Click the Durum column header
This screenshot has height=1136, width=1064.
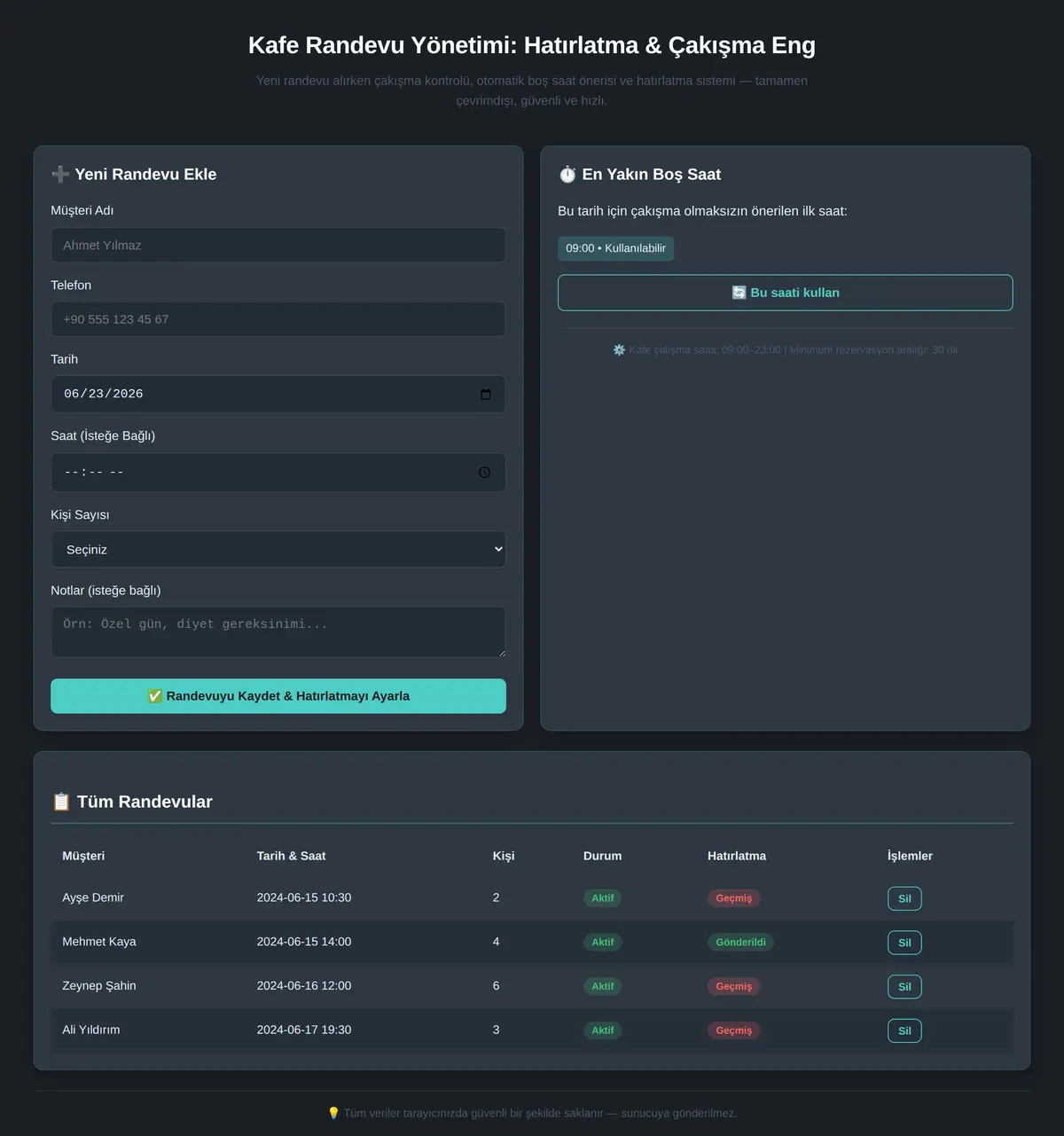(x=602, y=856)
